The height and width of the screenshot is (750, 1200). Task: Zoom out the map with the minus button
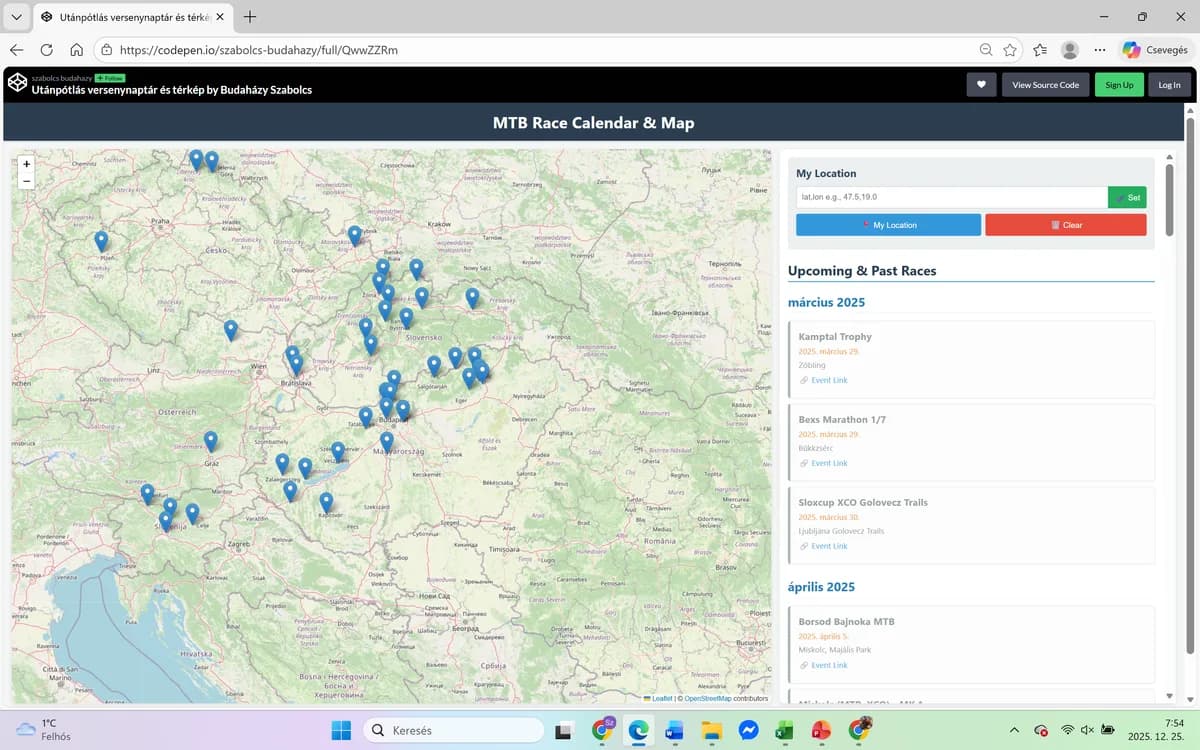coord(26,180)
